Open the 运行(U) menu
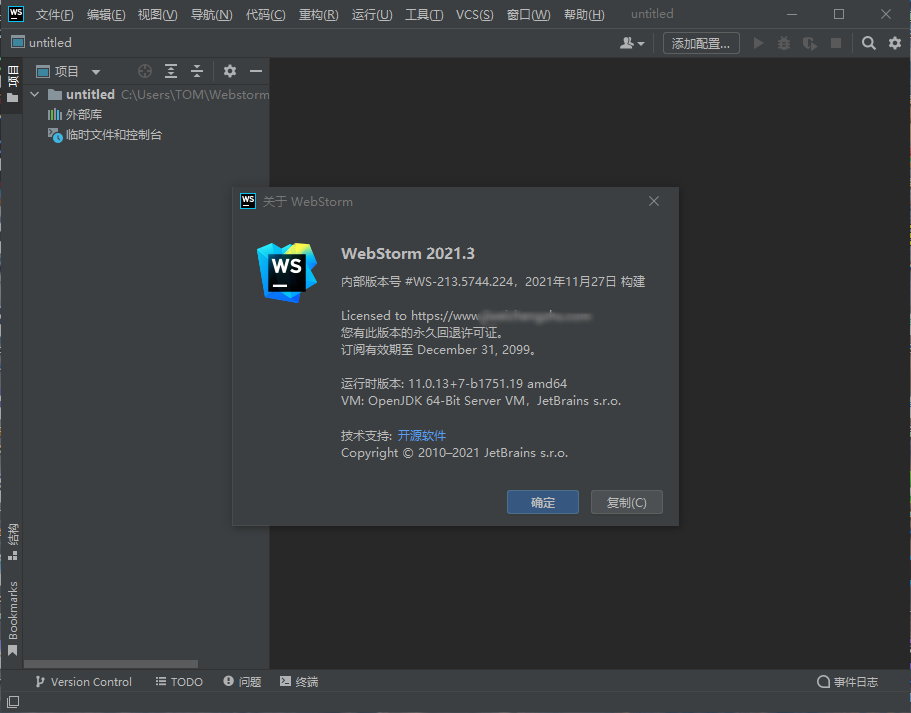The width and height of the screenshot is (911, 713). 372,15
